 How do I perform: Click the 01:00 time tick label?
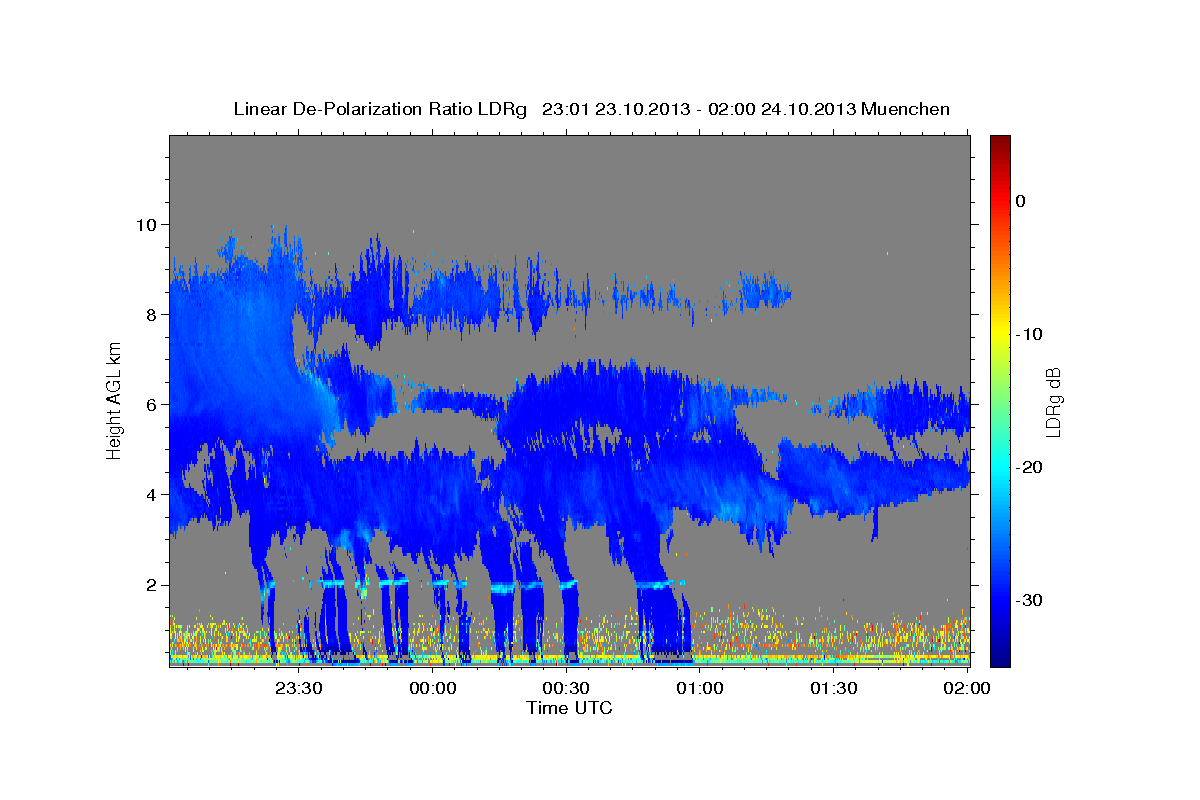pos(700,688)
